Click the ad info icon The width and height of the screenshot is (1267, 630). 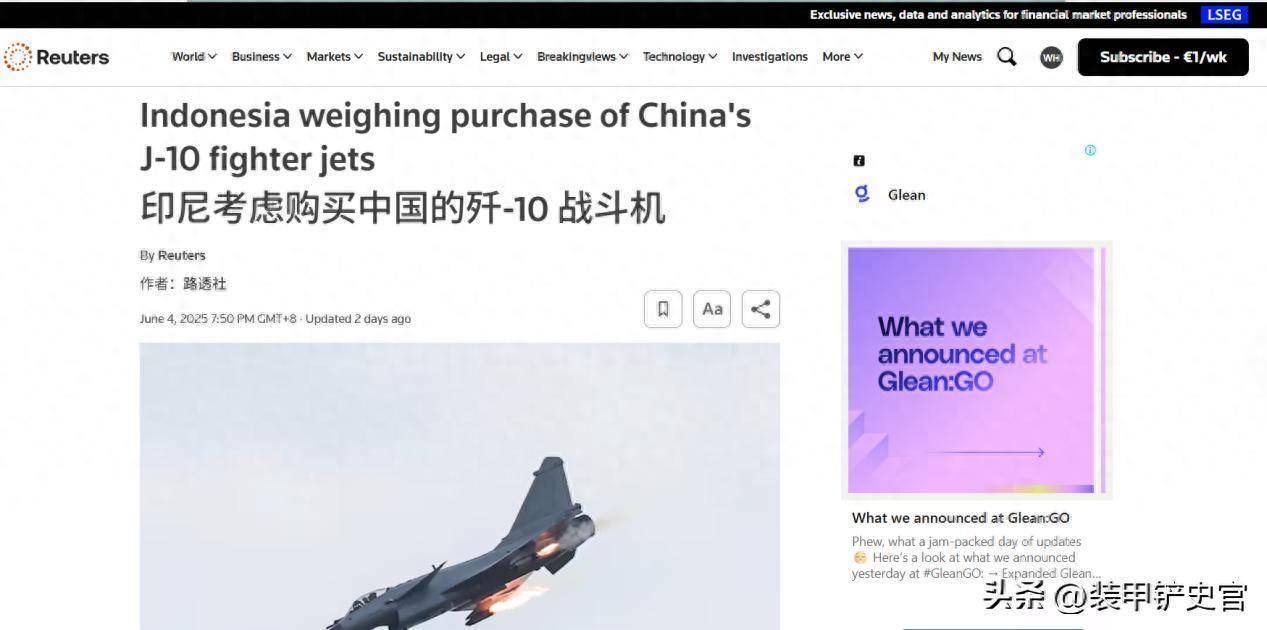[1090, 150]
